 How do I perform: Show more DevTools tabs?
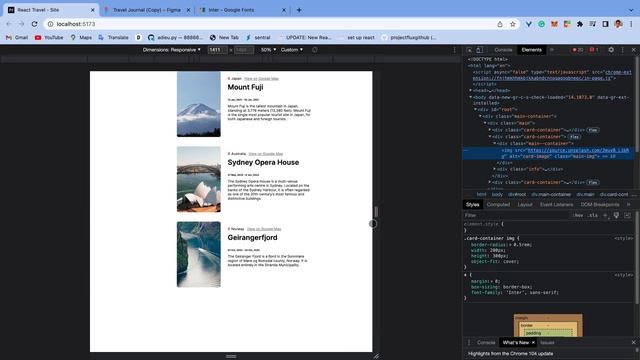pos(551,50)
